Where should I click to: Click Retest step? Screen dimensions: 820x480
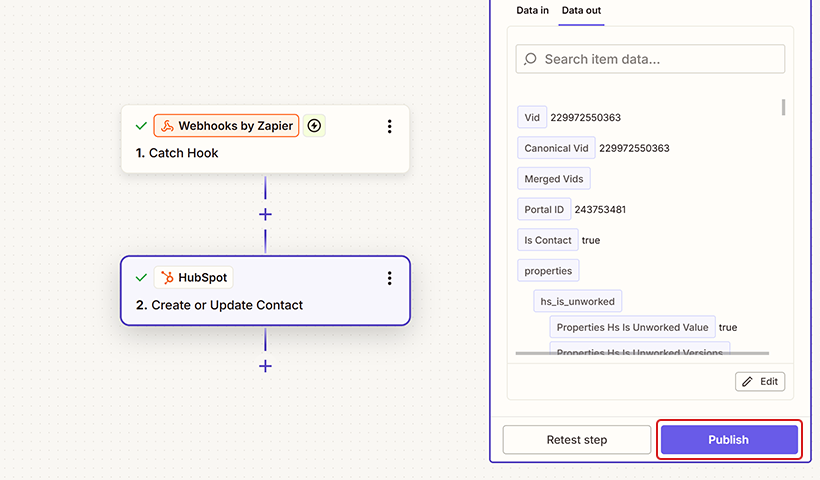pyautogui.click(x=576, y=440)
